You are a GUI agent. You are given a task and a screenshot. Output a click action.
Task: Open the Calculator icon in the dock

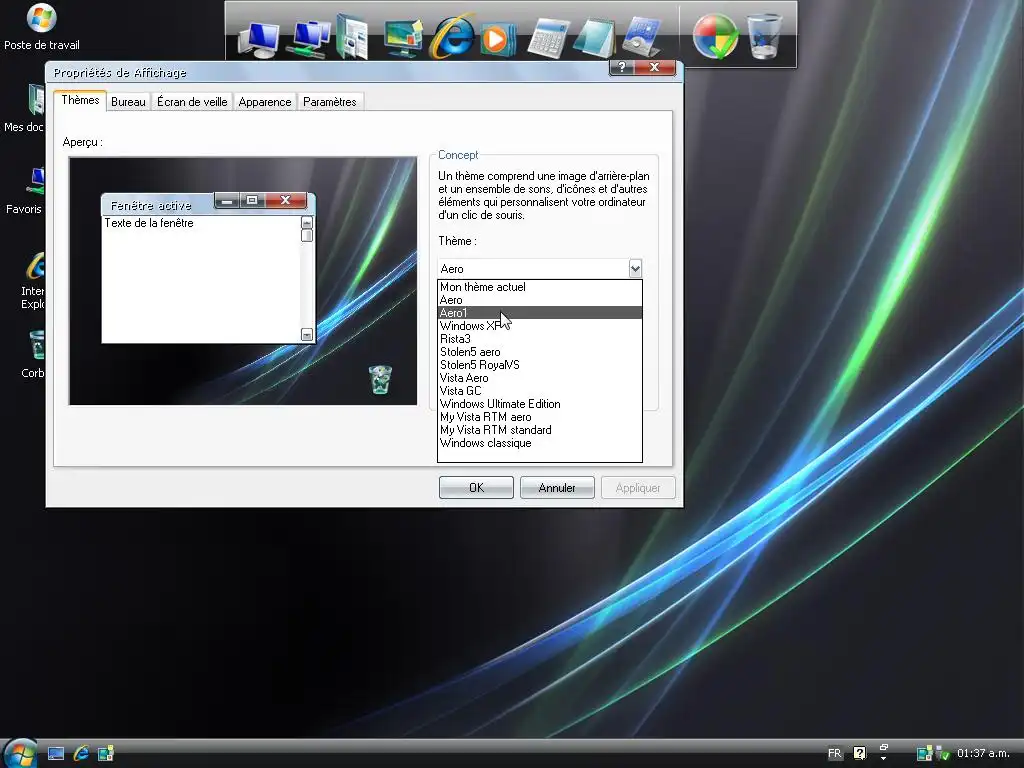coord(547,39)
